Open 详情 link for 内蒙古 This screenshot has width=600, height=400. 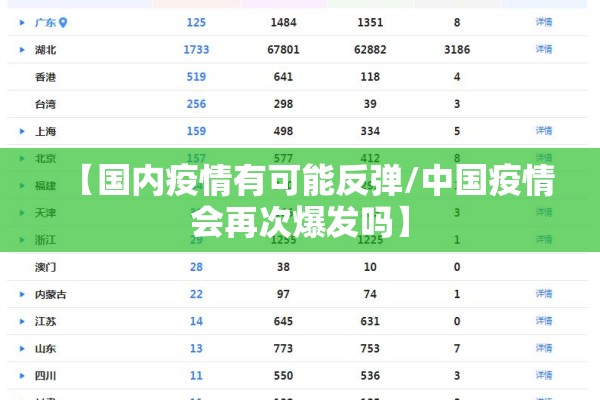544,294
